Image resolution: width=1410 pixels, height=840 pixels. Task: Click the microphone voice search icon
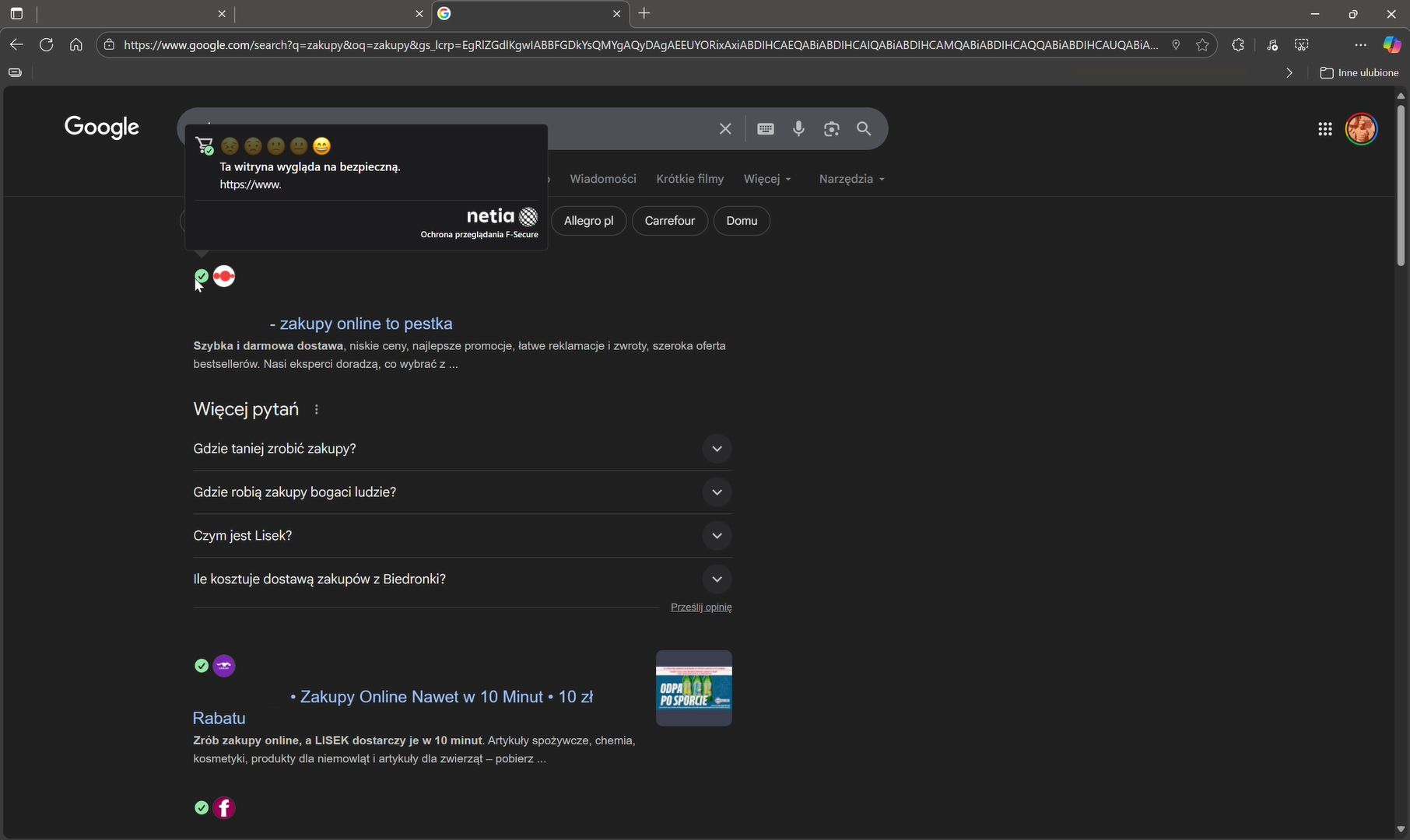[798, 129]
